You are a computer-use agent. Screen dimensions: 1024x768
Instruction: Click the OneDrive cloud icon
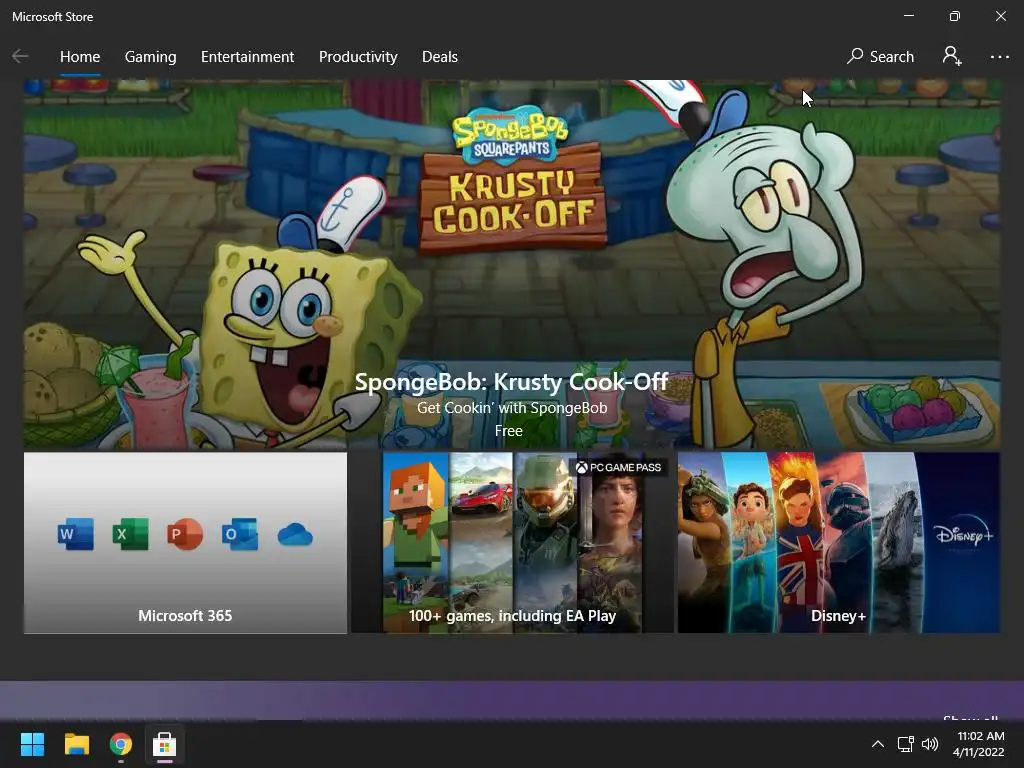[x=295, y=535]
